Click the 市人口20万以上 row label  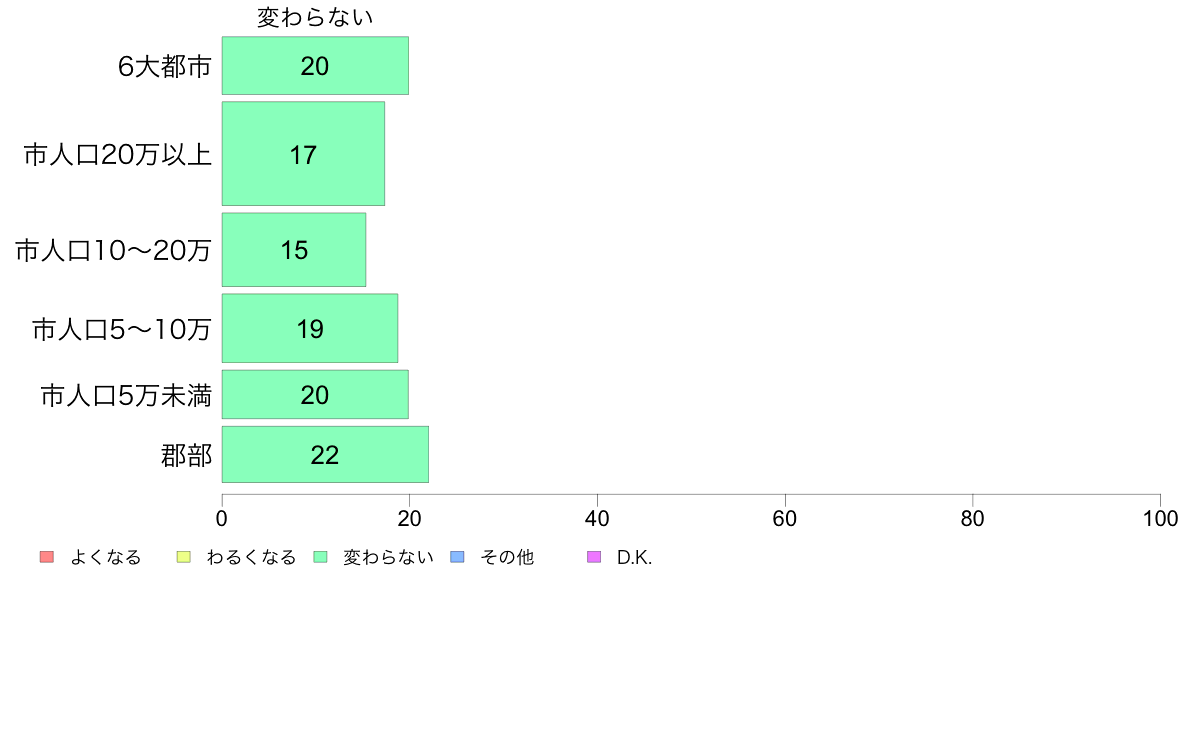pos(117,155)
